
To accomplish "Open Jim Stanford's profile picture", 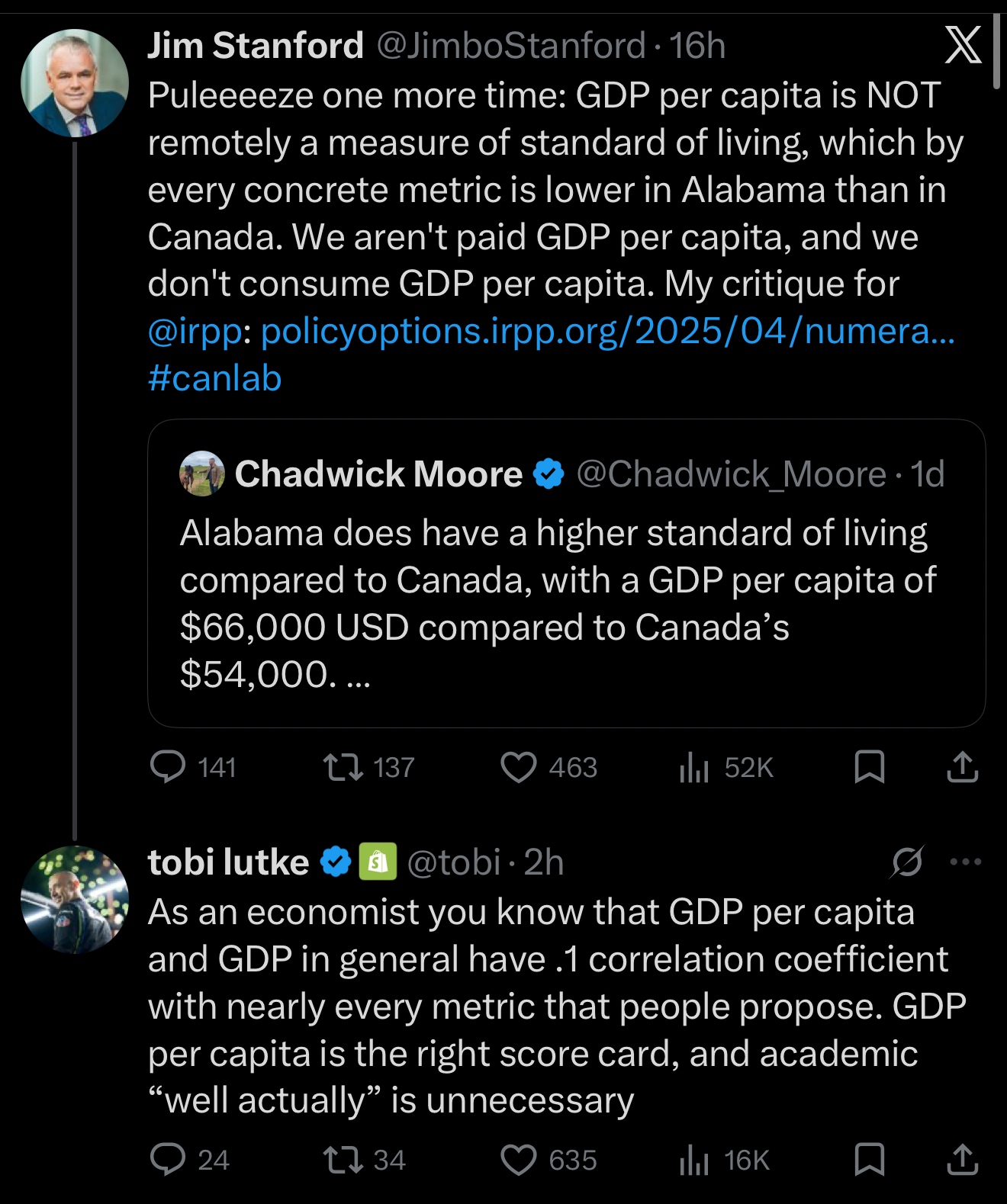I will pos(75,83).
